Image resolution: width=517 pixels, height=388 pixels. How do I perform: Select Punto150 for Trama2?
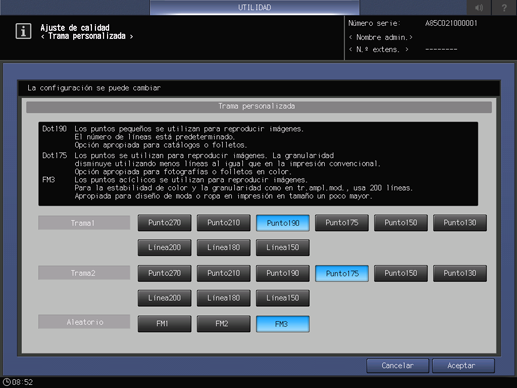(x=401, y=273)
